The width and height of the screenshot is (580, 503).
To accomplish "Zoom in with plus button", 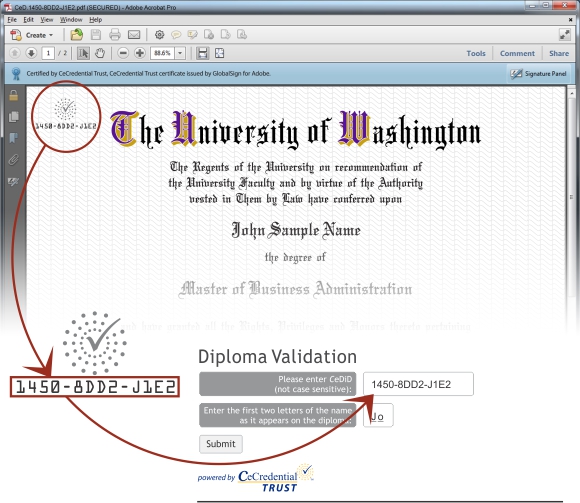I will pyautogui.click(x=140, y=53).
